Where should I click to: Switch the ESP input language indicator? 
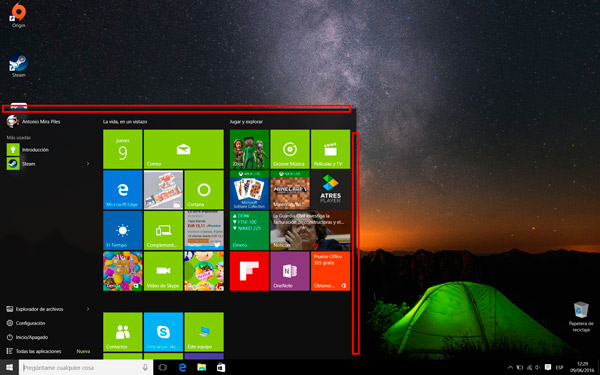click(x=559, y=367)
